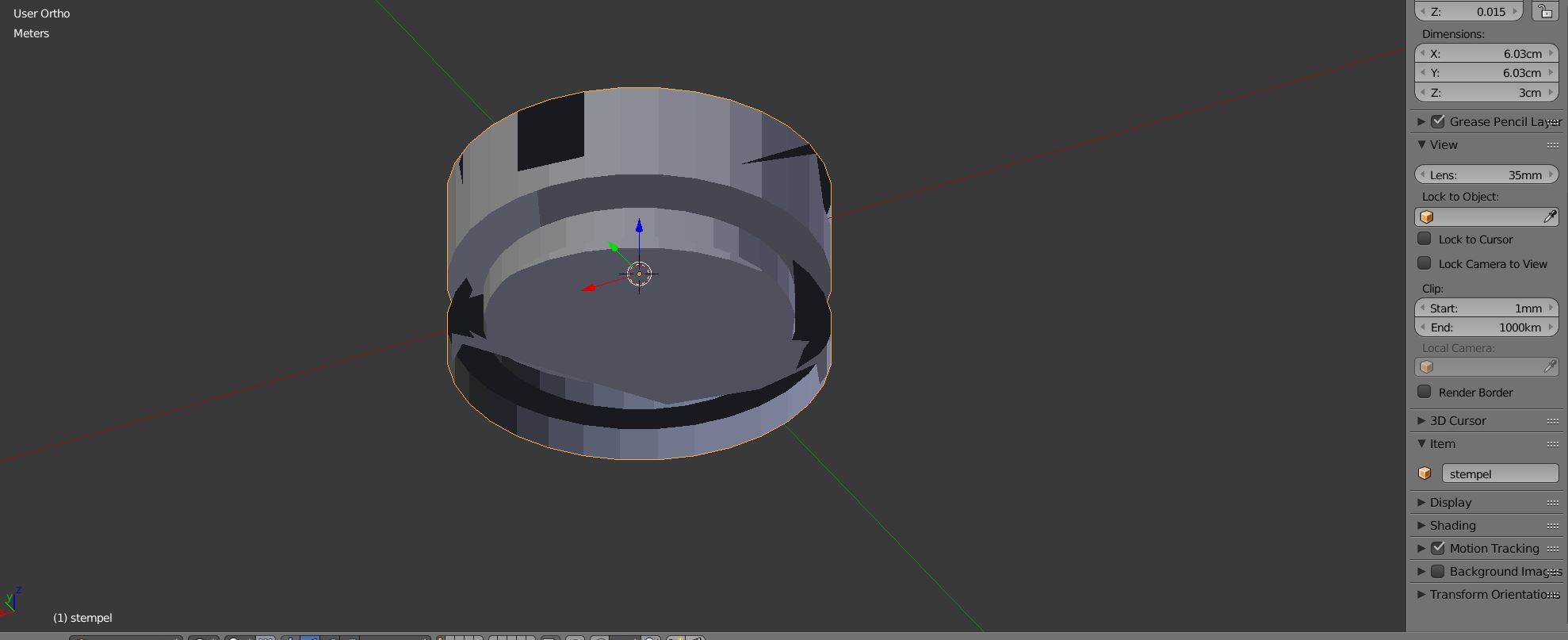Click the View panel drag grip
Viewport: 1568px width, 640px height.
point(1552,145)
